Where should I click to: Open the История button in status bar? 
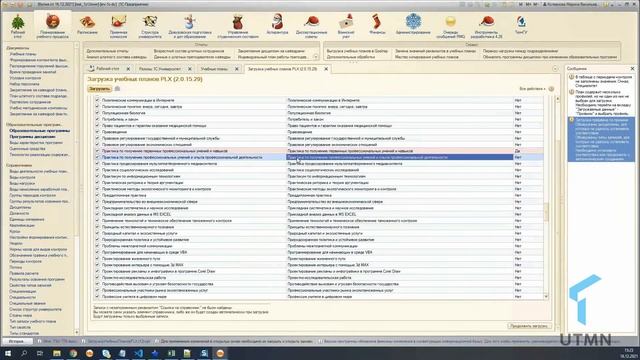pyautogui.click(x=16, y=341)
